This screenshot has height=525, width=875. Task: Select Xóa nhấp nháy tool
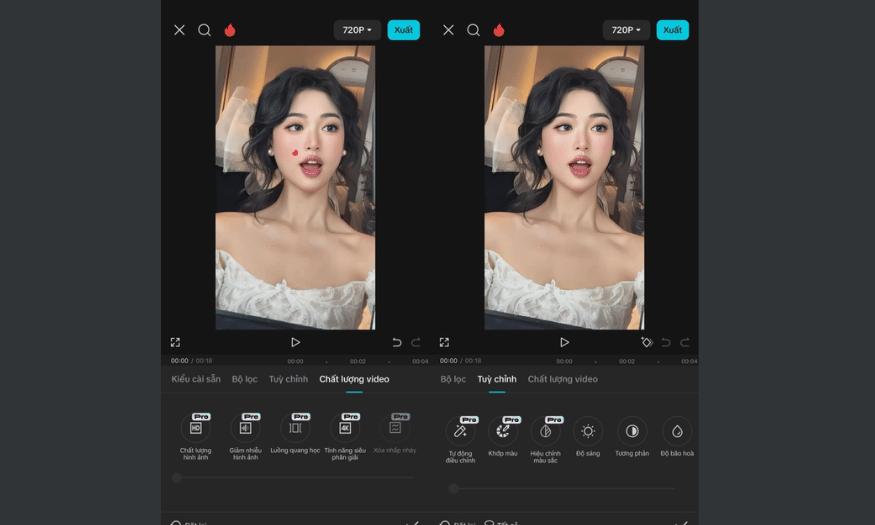(x=395, y=434)
